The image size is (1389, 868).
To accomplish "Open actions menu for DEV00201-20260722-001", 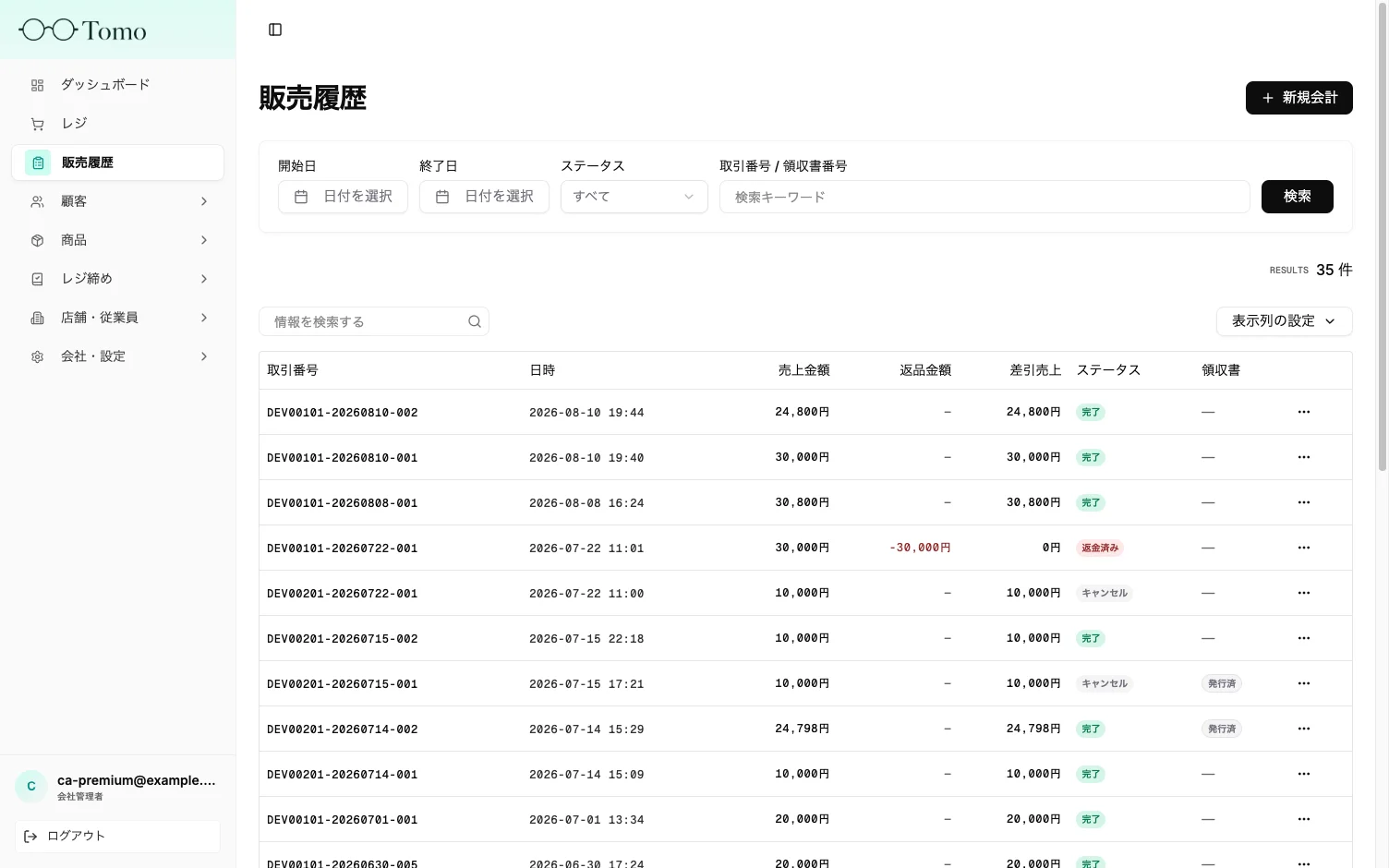I will (x=1304, y=593).
